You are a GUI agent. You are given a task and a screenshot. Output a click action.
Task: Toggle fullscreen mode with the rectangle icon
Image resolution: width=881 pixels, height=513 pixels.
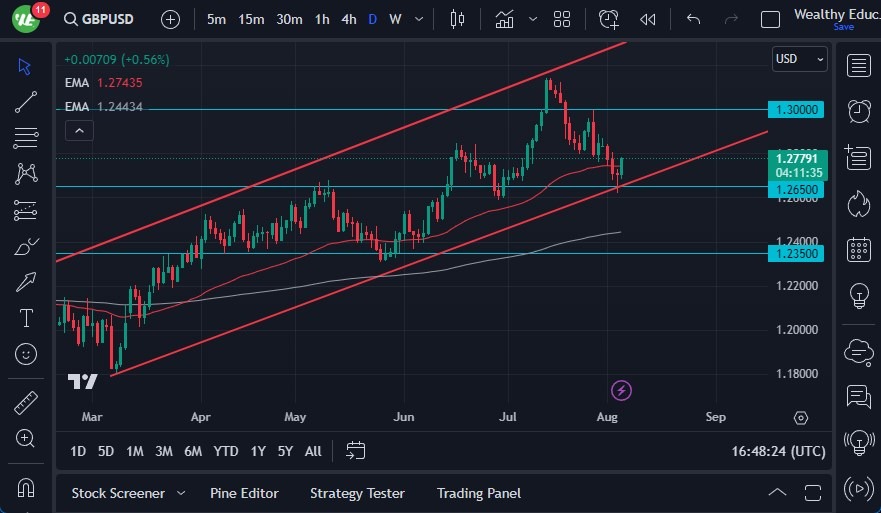(770, 19)
